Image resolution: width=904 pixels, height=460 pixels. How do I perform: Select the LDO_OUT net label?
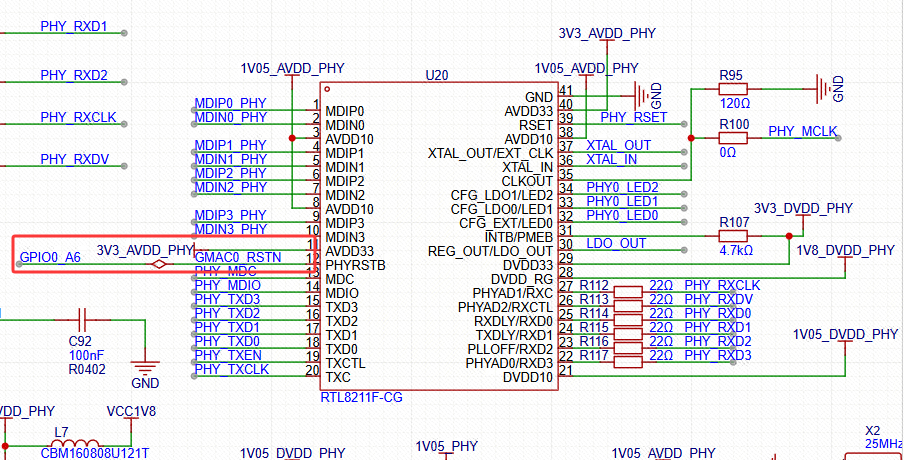pyautogui.click(x=616, y=243)
